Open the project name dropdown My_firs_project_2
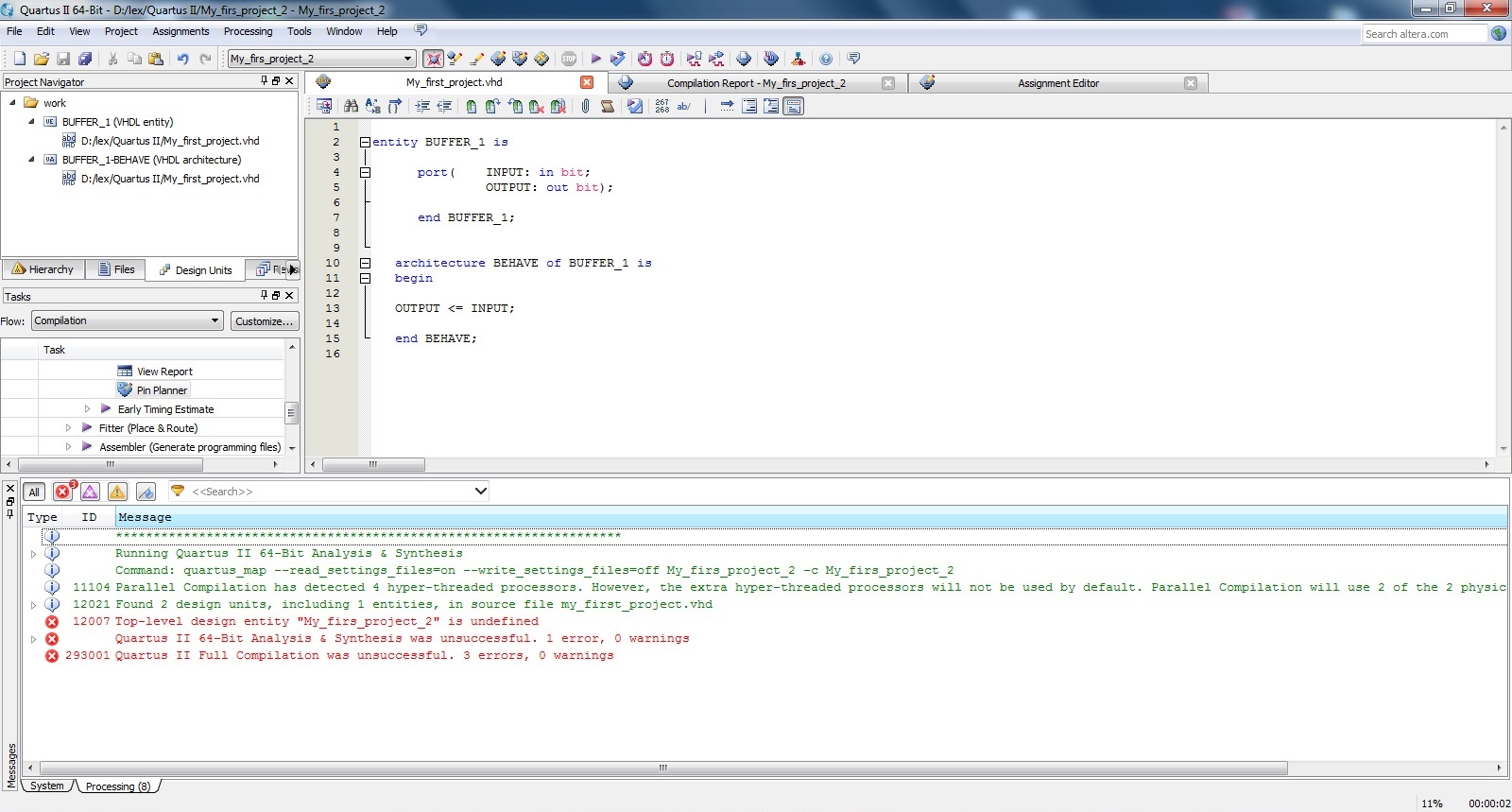 321,59
